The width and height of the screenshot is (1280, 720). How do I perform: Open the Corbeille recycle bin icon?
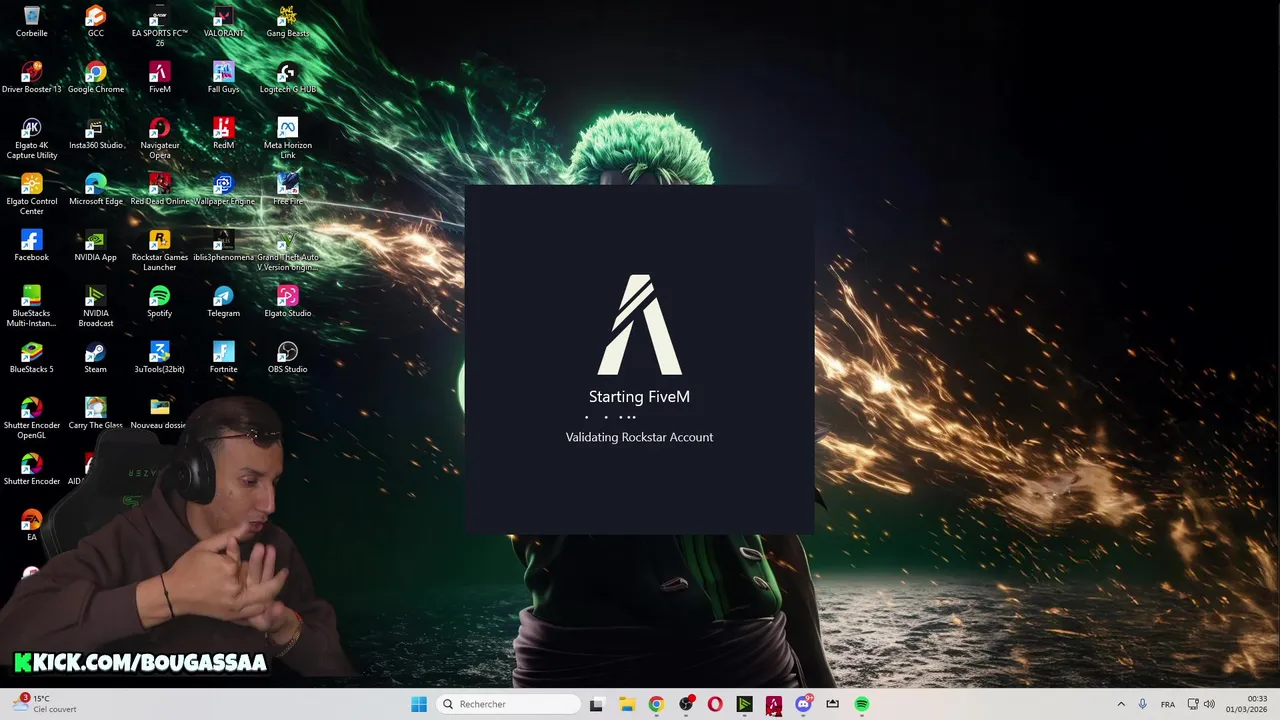tap(31, 22)
